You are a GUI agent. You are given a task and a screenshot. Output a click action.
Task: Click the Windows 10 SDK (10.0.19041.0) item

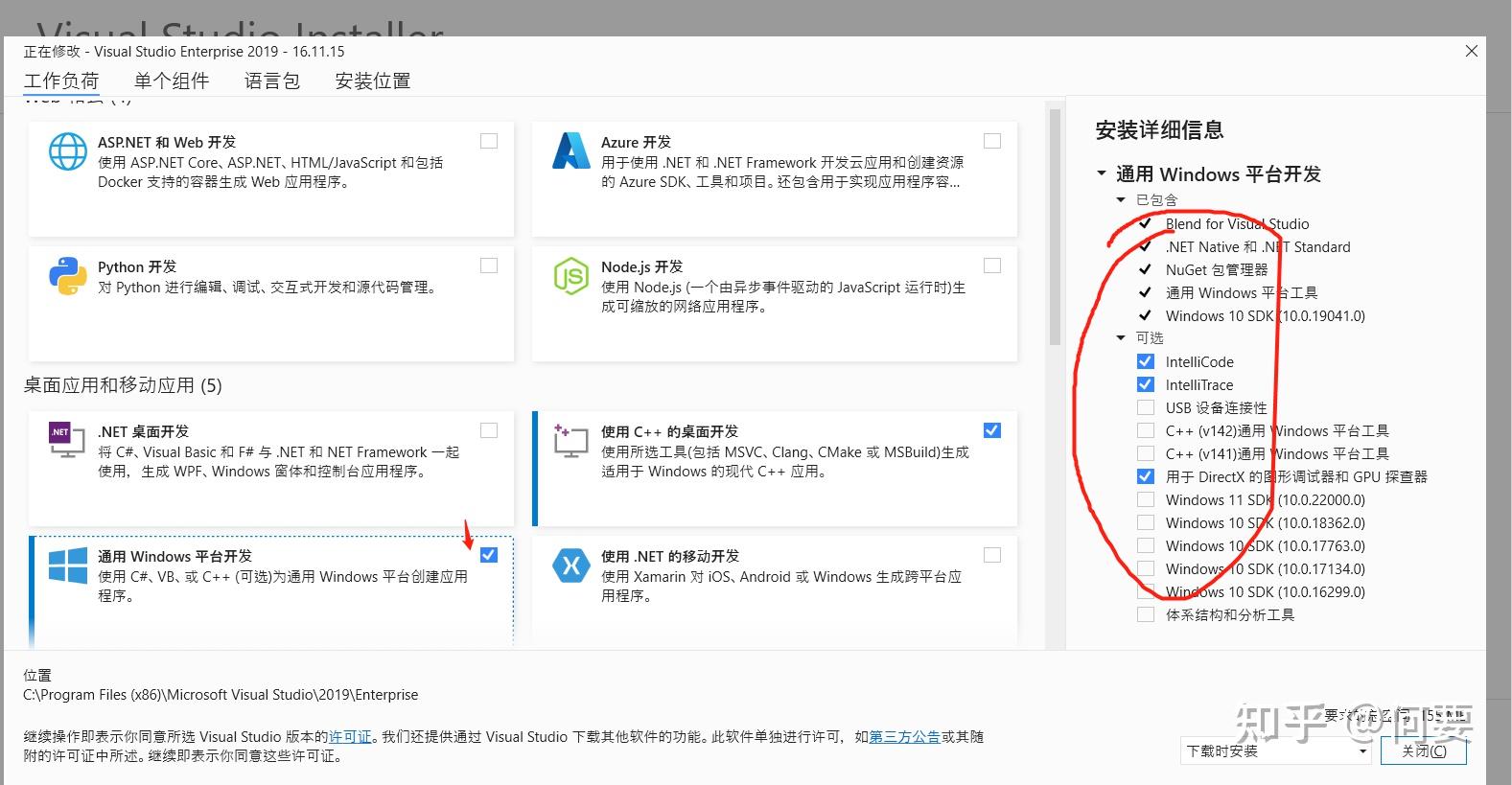(1266, 315)
